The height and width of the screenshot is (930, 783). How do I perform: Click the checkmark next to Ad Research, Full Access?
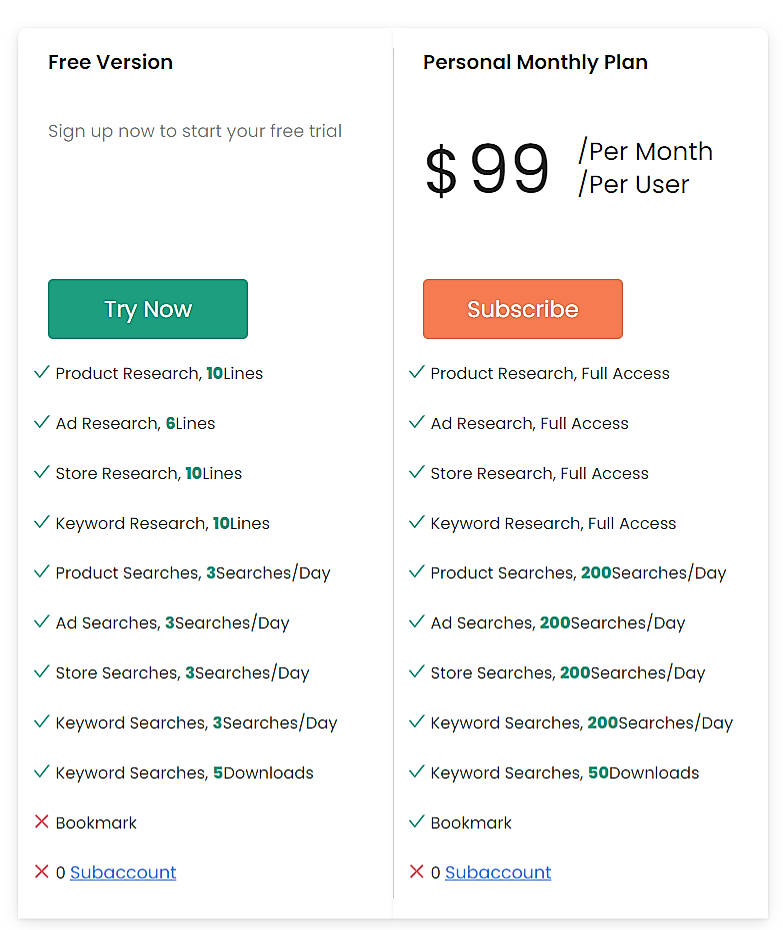click(416, 422)
